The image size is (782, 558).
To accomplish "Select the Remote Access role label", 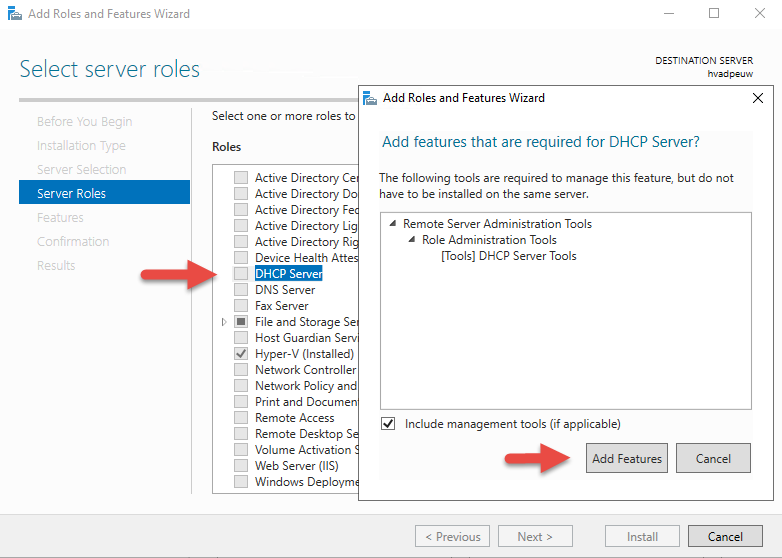I will pyautogui.click(x=294, y=418).
